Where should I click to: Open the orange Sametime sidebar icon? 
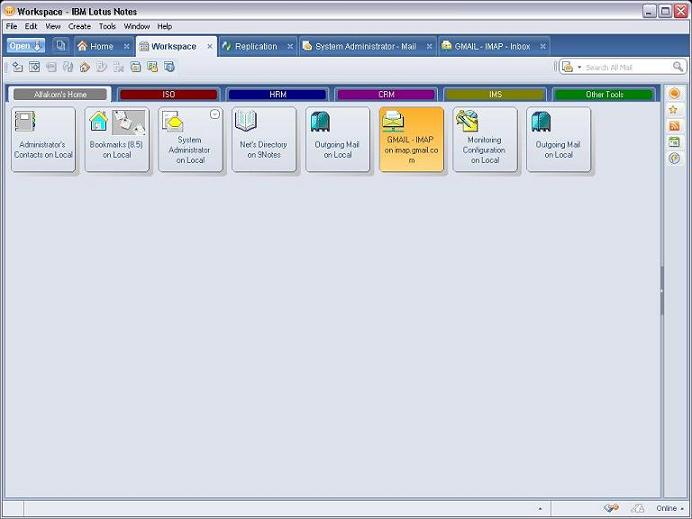tap(674, 94)
